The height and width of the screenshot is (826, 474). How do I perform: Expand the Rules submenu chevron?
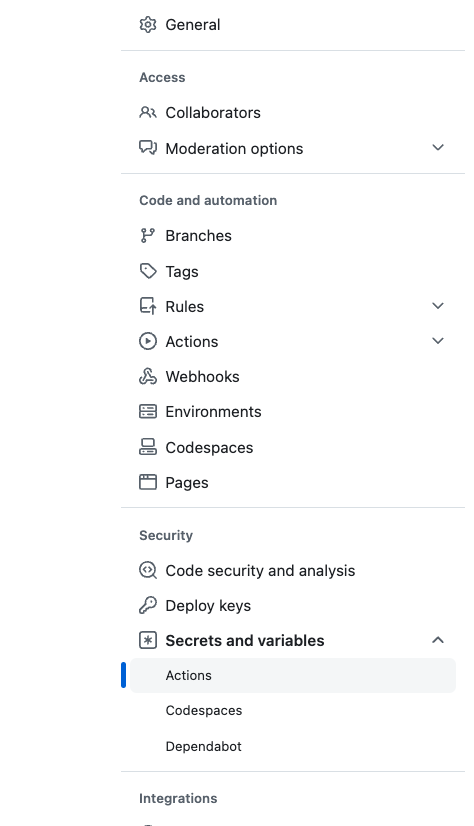pyautogui.click(x=438, y=306)
